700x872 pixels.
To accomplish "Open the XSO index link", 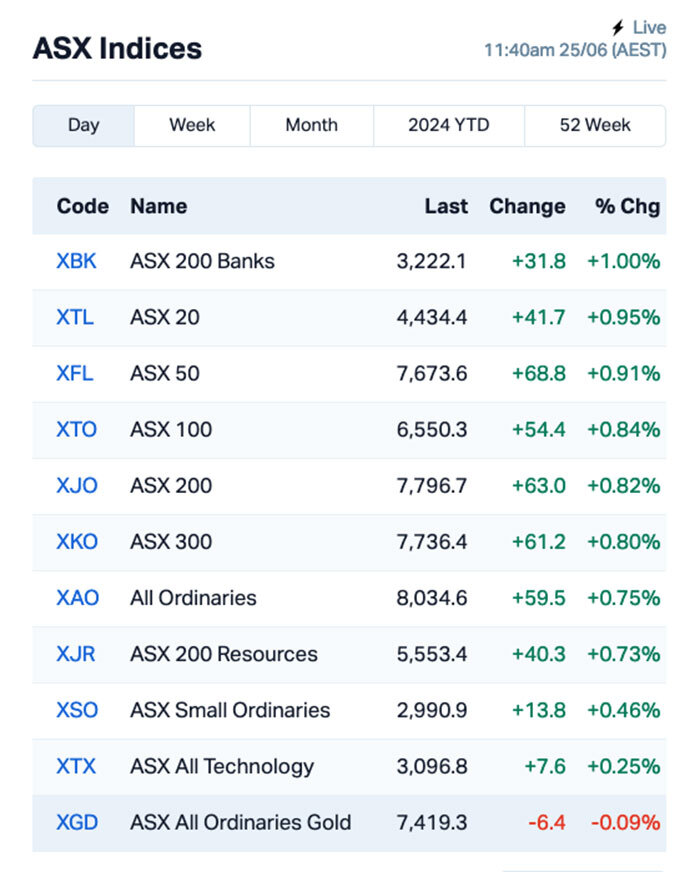I will [x=77, y=711].
